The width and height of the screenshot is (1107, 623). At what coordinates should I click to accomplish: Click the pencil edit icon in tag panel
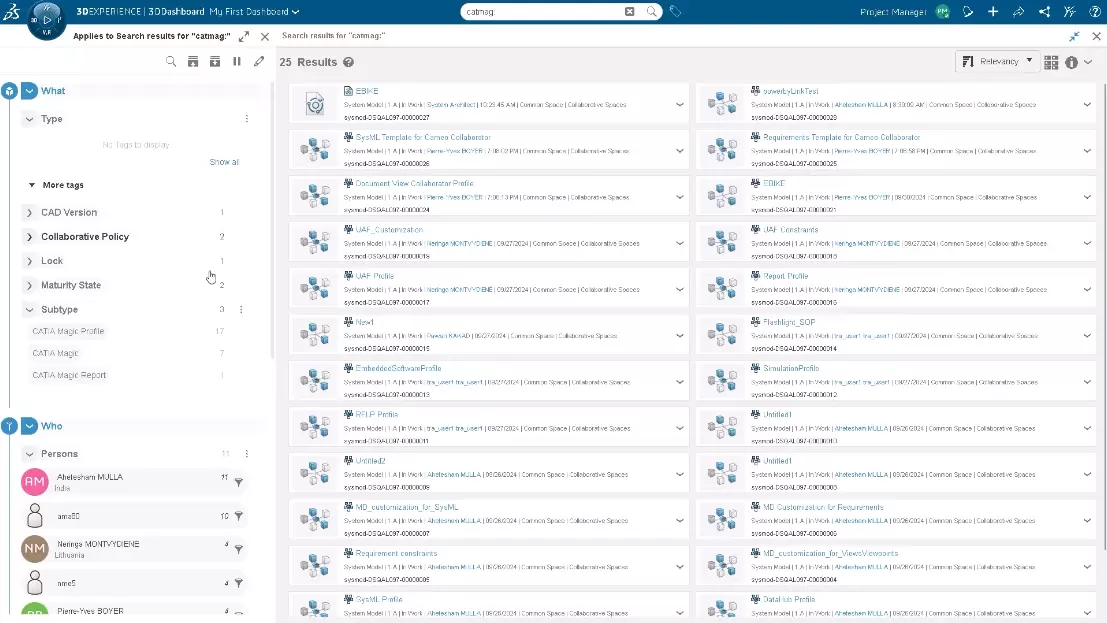coord(259,62)
